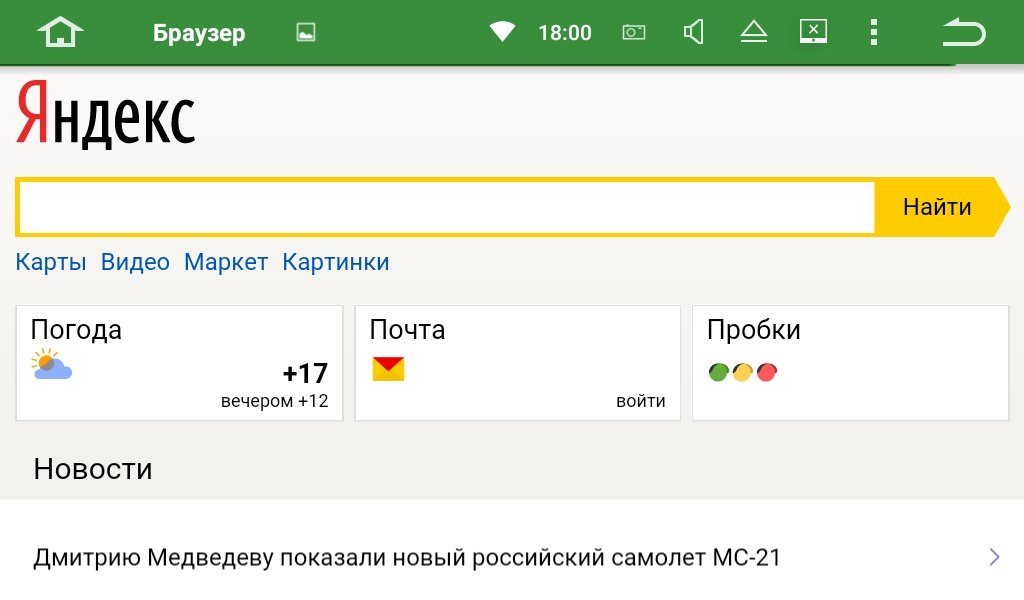Toggle Wi-Fi from the status bar
The height and width of the screenshot is (600, 1024).
[502, 31]
